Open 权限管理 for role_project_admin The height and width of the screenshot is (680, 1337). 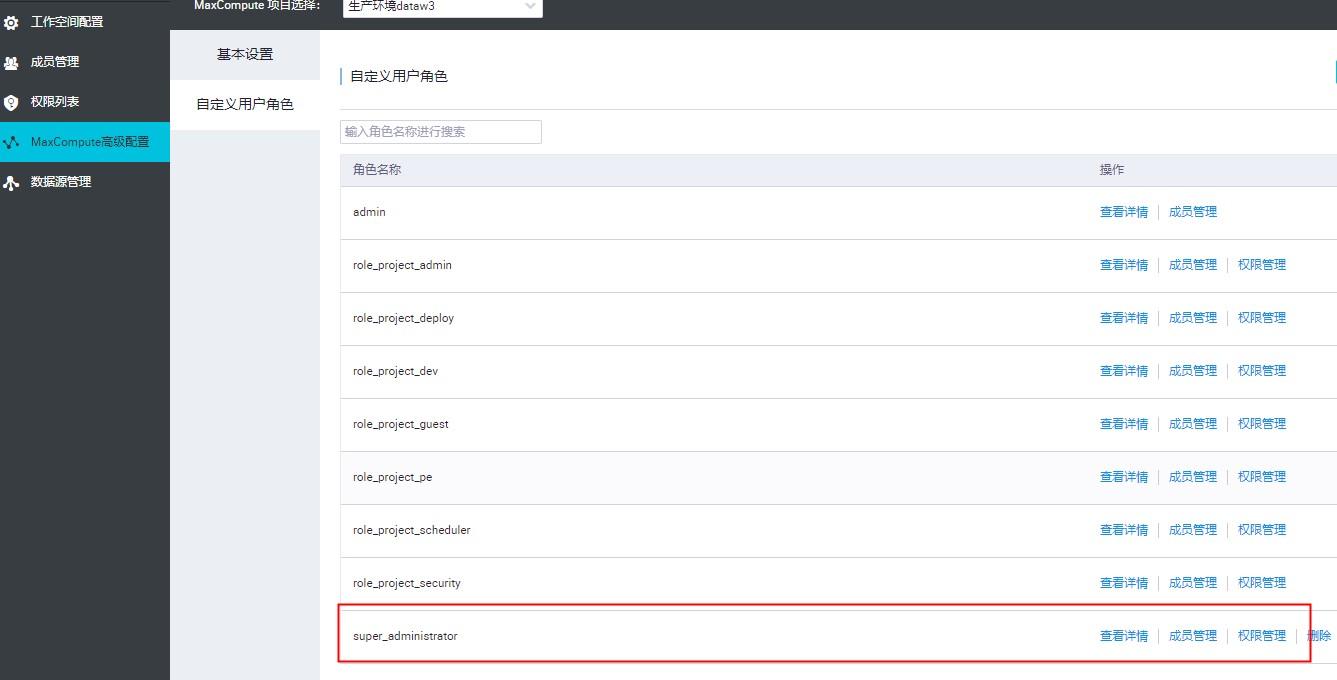[1261, 264]
